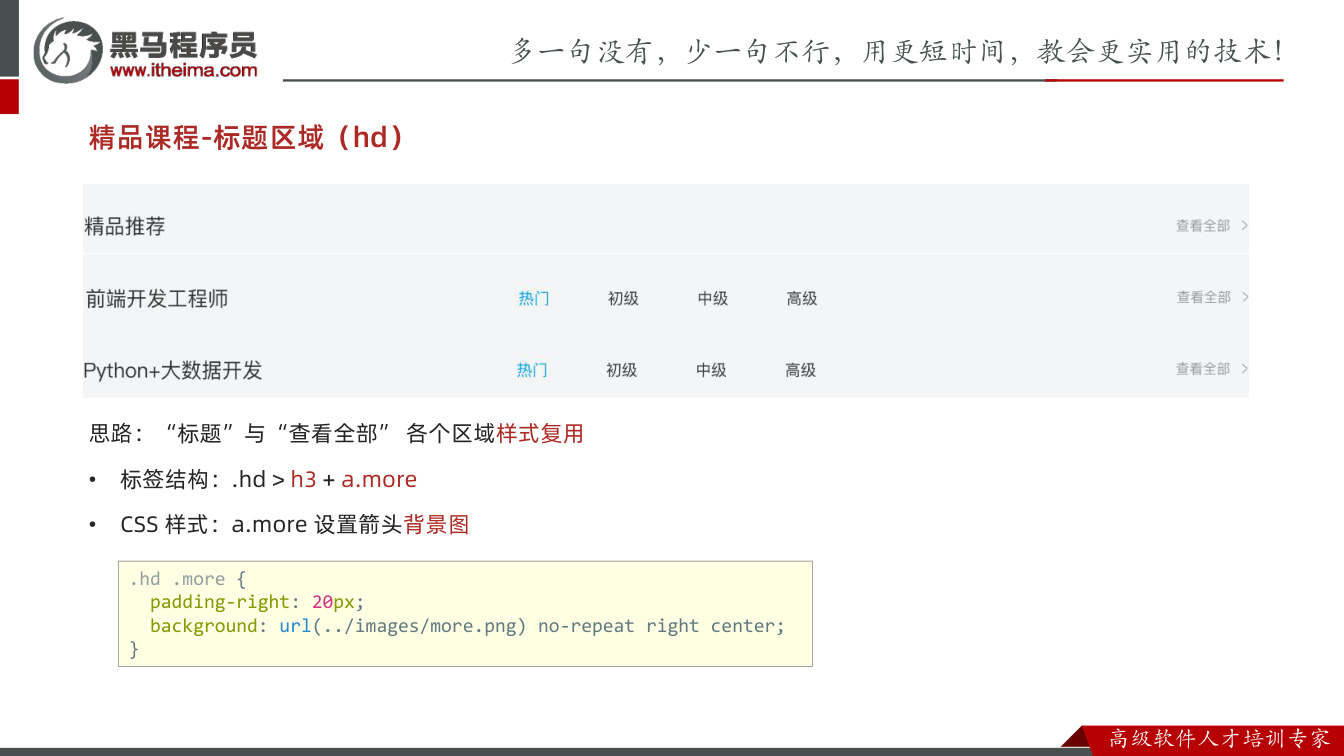Click the background: url code line
Screen dimensions: 1344x756
pyautogui.click(x=468, y=626)
